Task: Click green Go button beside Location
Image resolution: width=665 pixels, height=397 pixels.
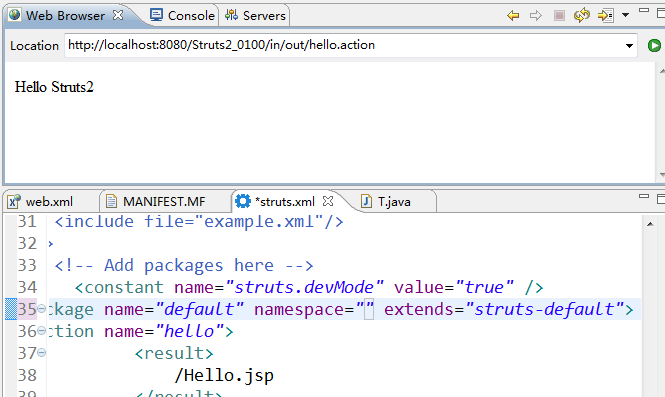Action: [x=654, y=45]
